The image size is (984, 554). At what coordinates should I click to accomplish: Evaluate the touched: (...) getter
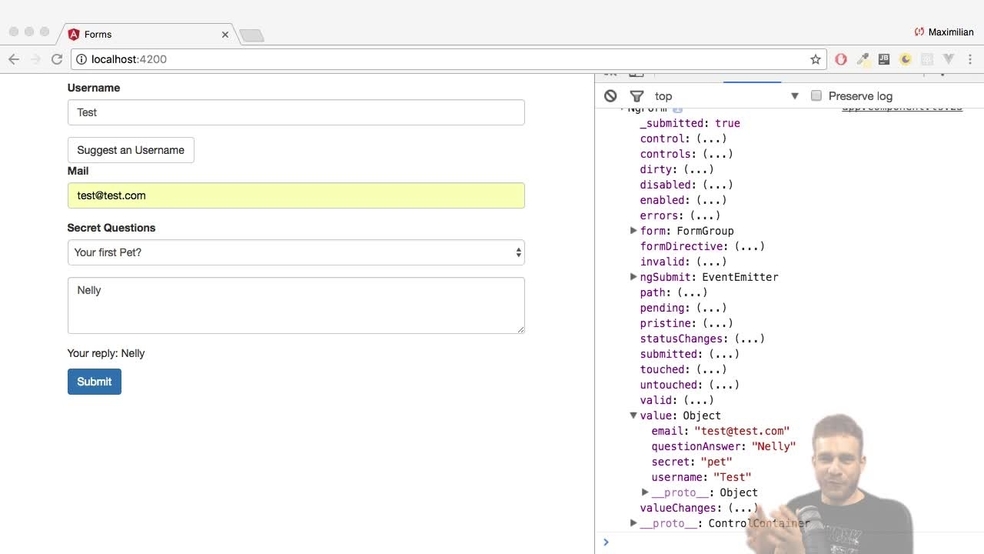(711, 370)
